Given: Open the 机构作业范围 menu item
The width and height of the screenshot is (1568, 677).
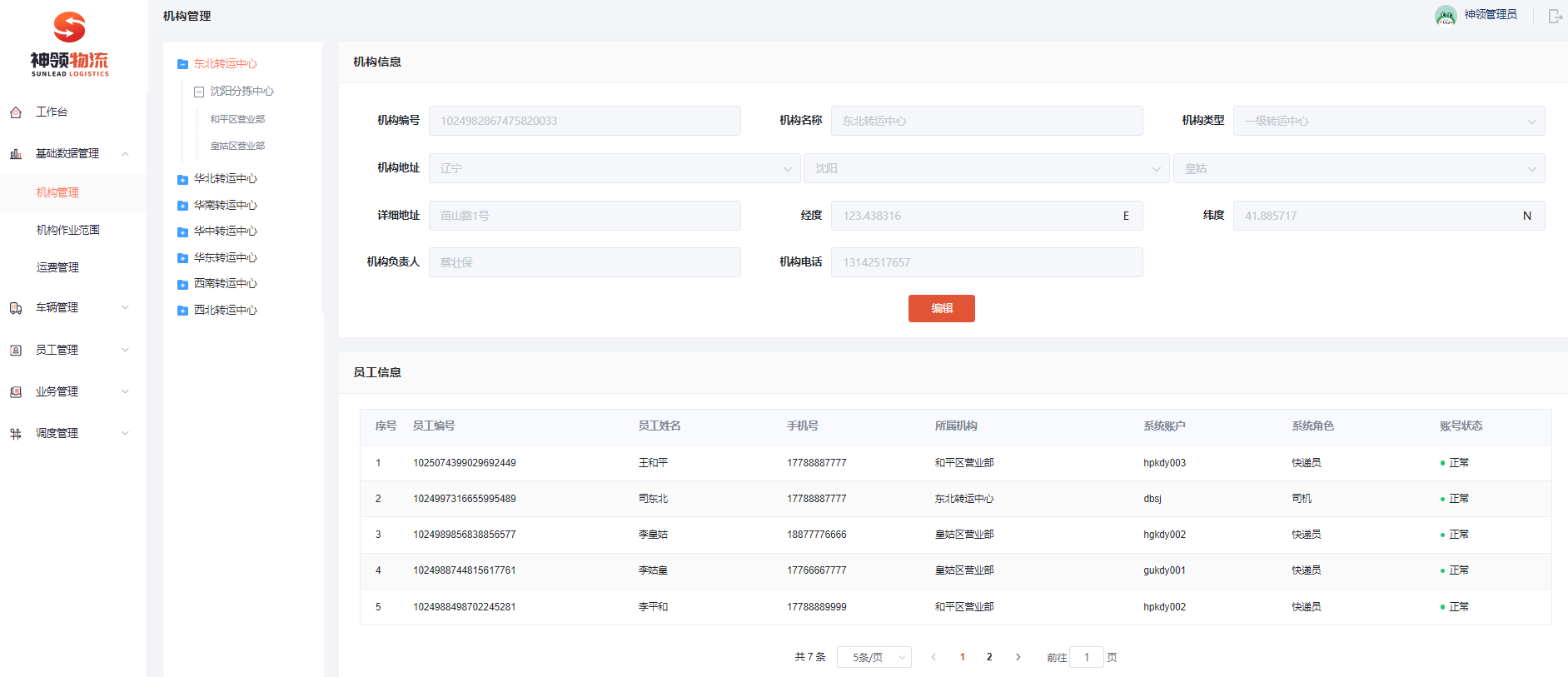Looking at the screenshot, I should [68, 230].
